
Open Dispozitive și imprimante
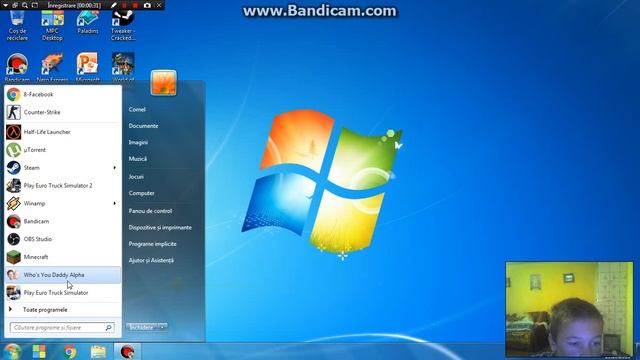[x=160, y=227]
